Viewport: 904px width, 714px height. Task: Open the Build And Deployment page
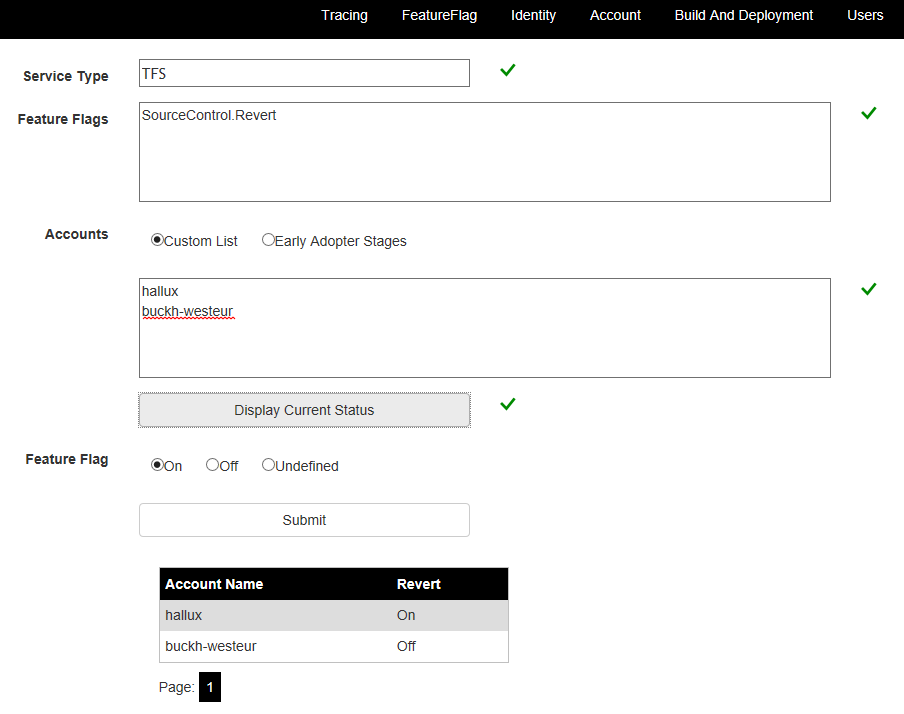click(x=743, y=15)
